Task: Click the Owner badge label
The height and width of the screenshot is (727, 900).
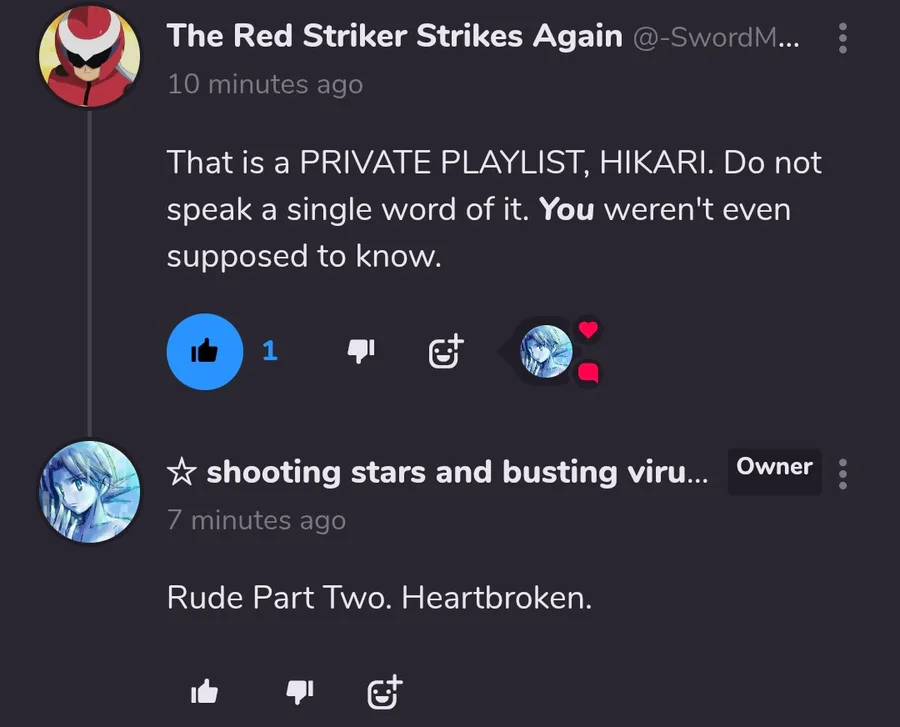Action: (774, 466)
